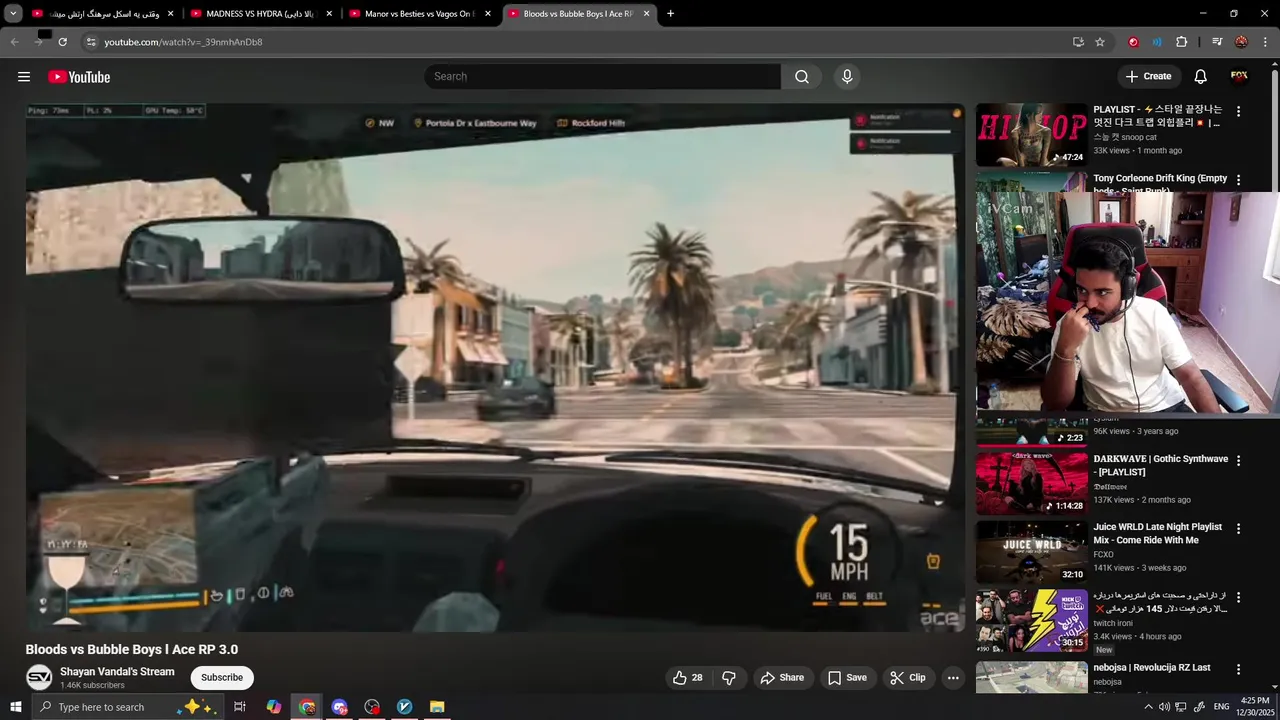Image resolution: width=1280 pixels, height=720 pixels.
Task: Open options for the PLAYLIST hip hop video
Action: click(1238, 111)
